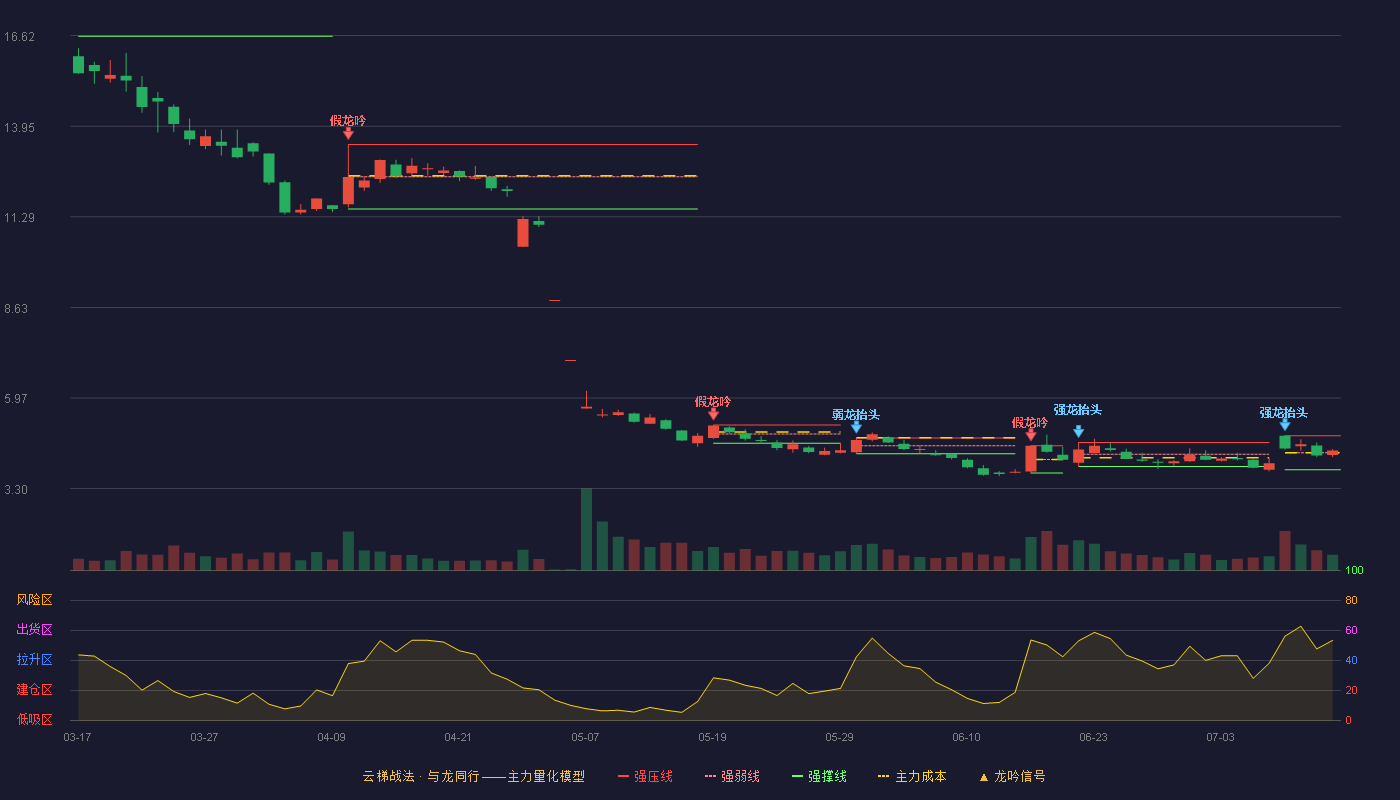Click the 04-09 date label
The image size is (1400, 800).
point(331,737)
